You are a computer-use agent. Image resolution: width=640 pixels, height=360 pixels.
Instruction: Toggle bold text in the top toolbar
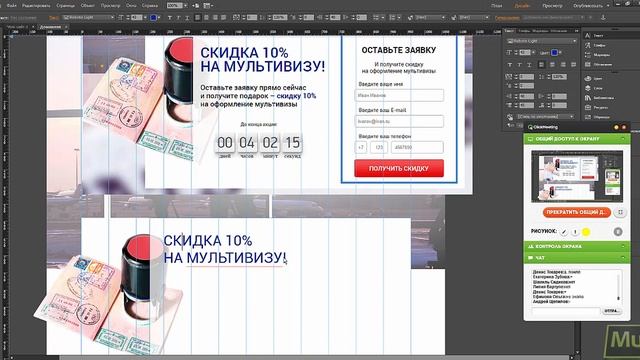[169, 18]
